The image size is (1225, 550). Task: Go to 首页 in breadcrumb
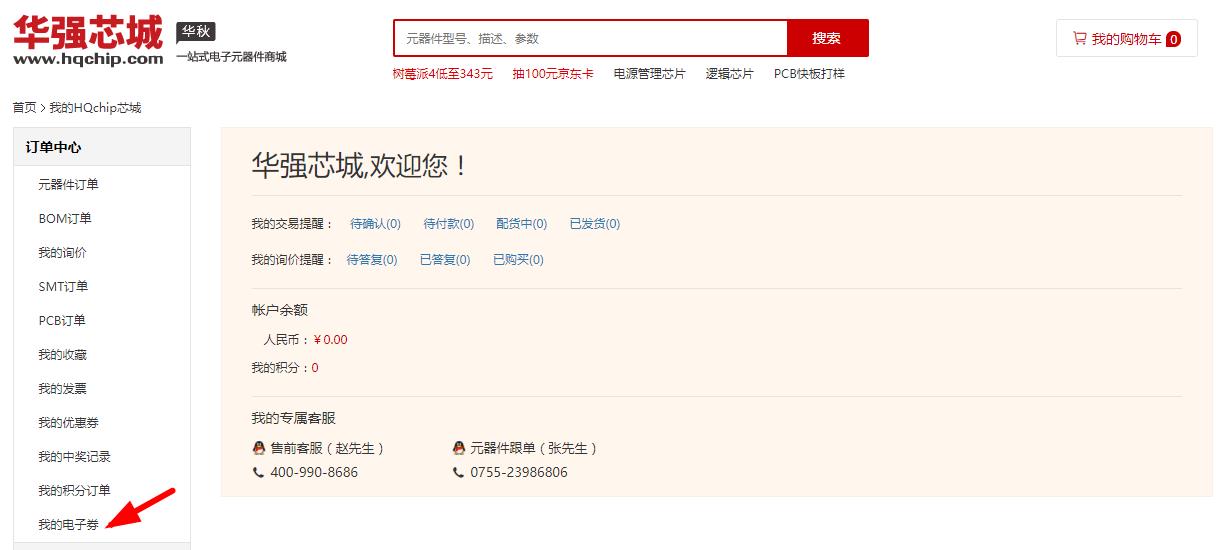24,108
